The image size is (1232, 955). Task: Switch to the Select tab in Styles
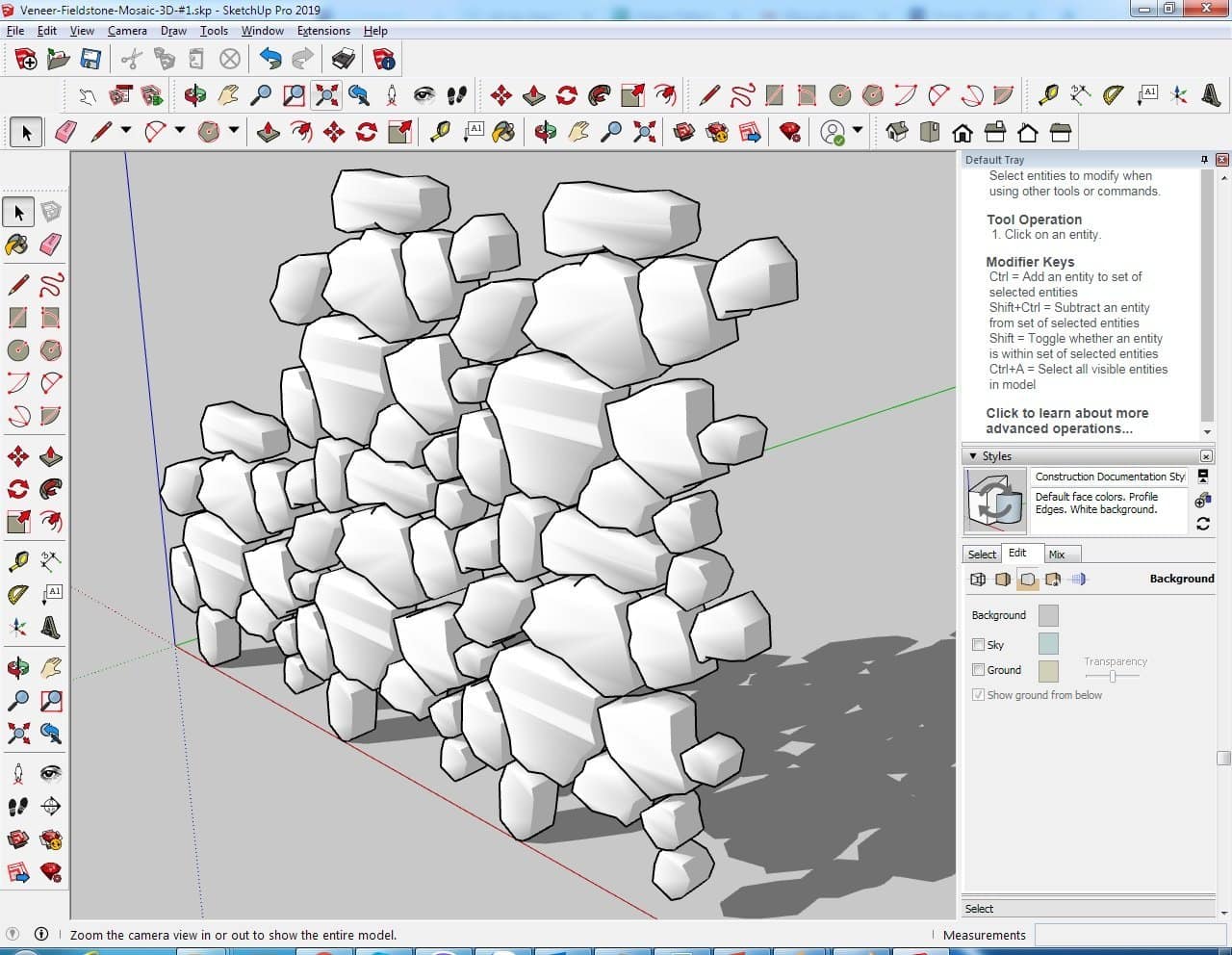point(982,555)
